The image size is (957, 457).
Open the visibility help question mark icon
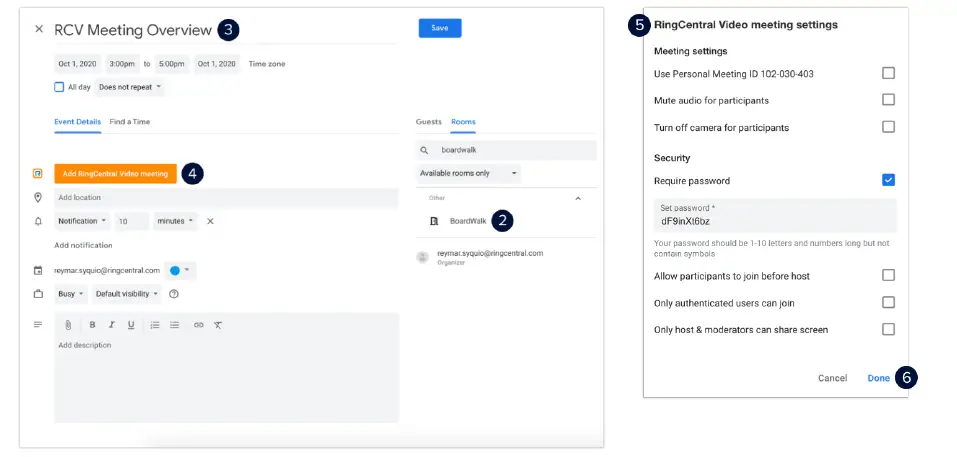tap(173, 294)
